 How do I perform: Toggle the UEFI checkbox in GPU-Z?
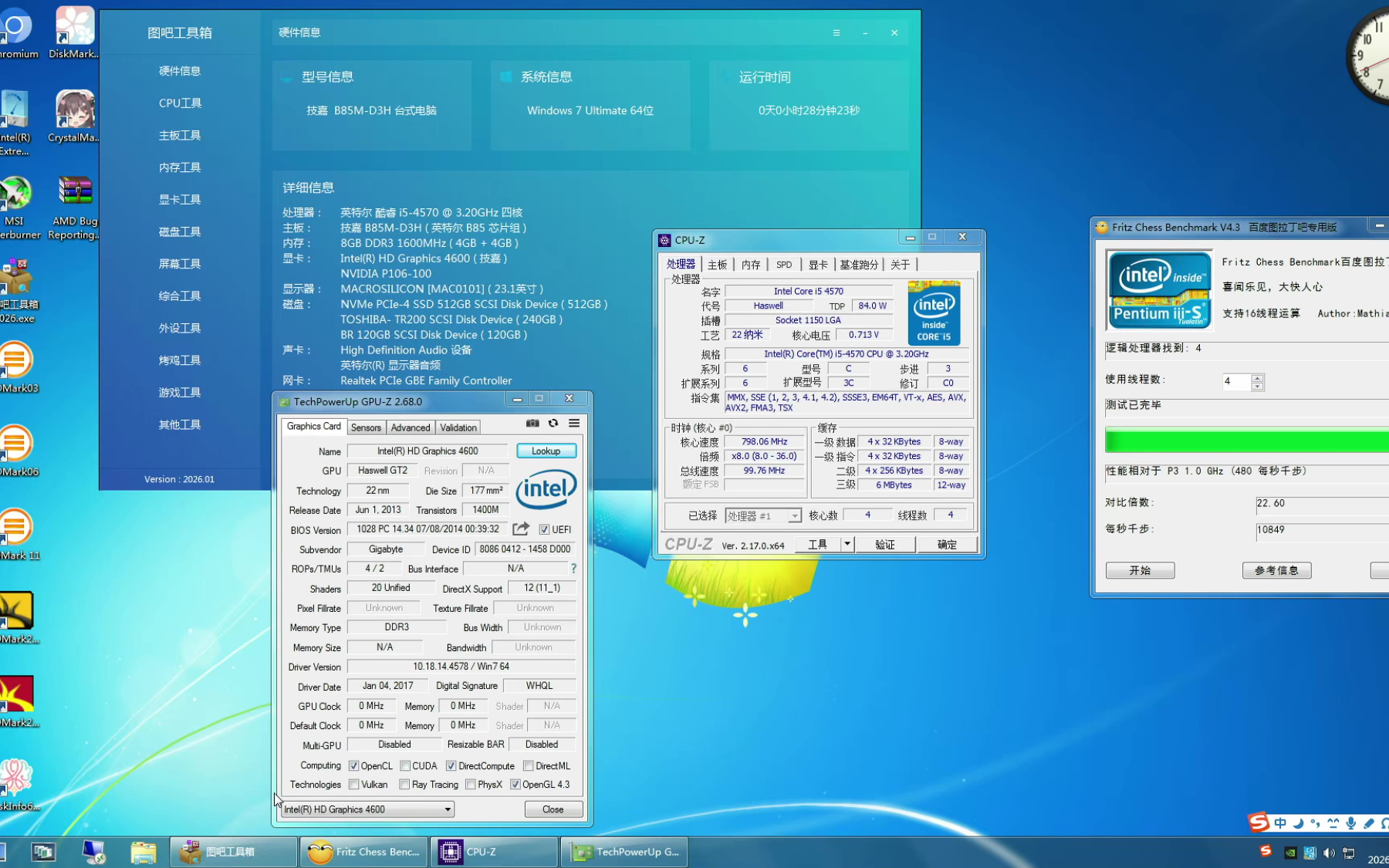(545, 529)
